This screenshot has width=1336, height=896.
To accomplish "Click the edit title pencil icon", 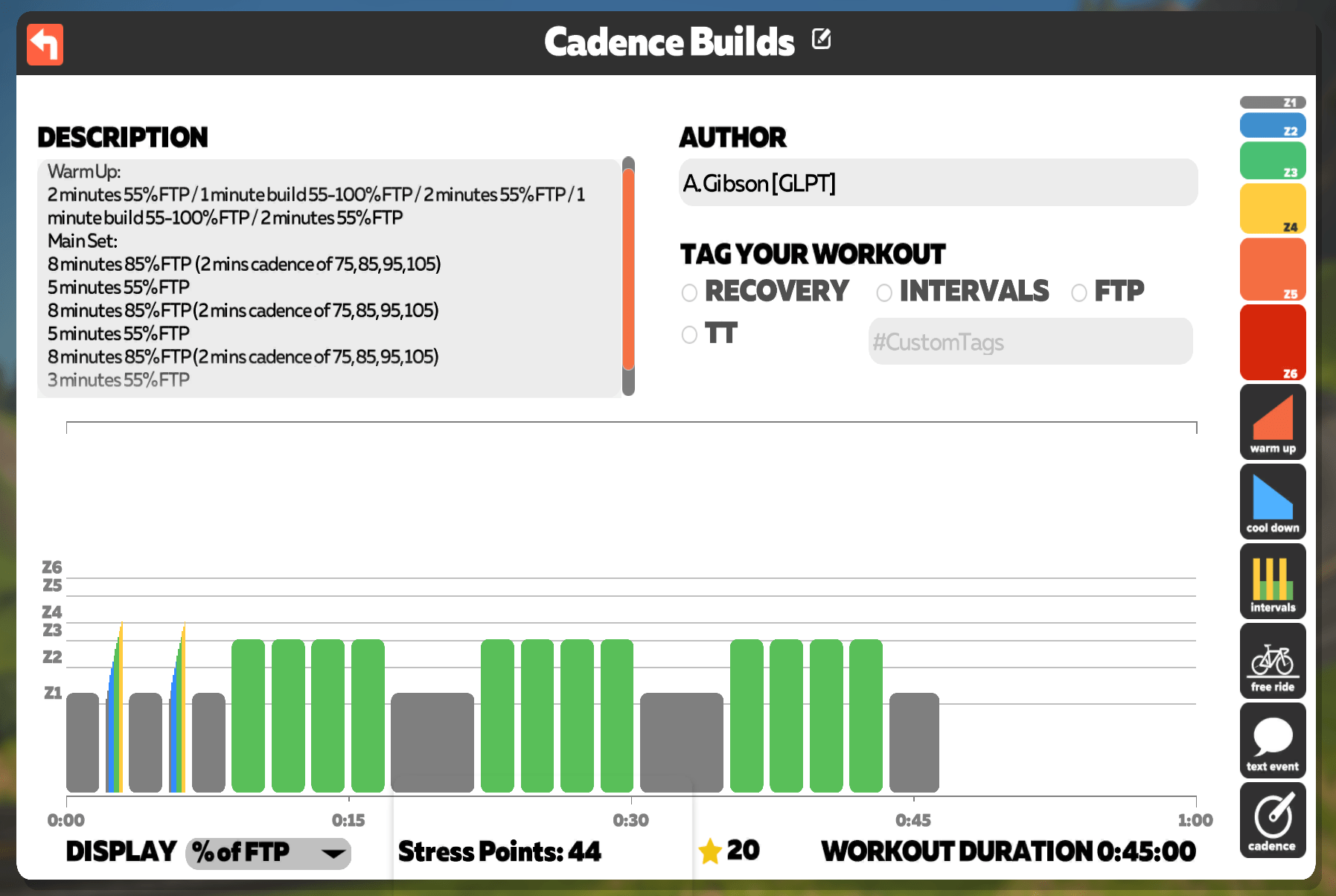I will coord(821,39).
